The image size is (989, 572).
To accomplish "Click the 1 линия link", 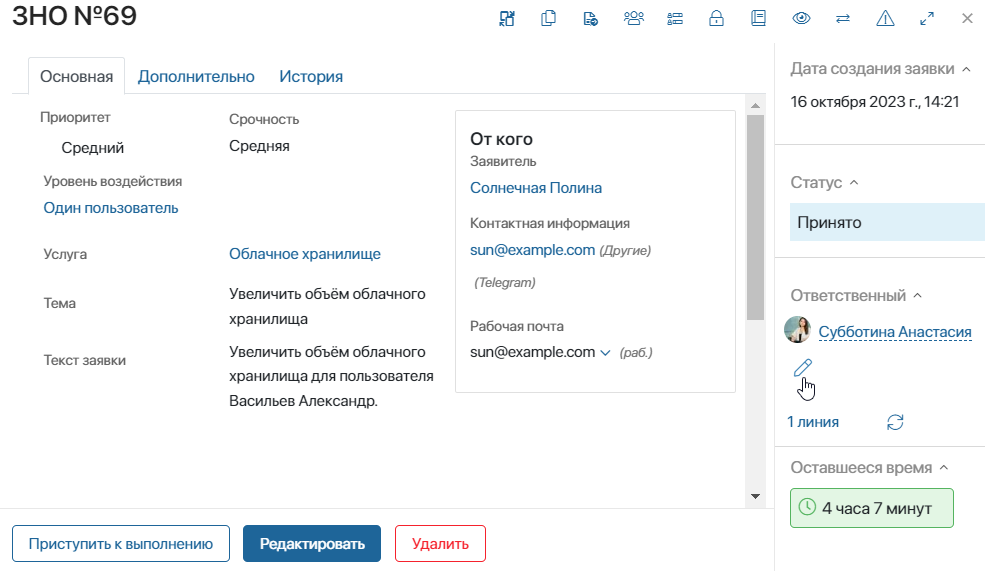I will [x=812, y=422].
